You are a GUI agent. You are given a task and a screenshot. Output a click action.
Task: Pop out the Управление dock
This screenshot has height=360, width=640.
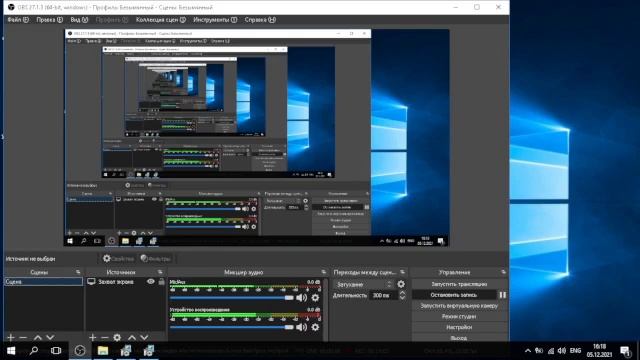(503, 272)
